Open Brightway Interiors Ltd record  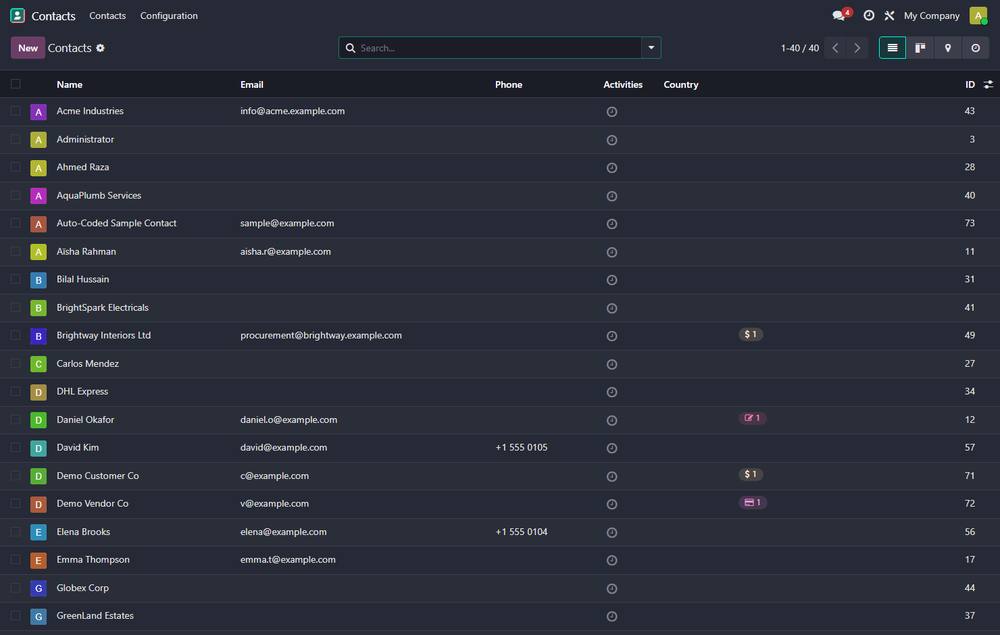click(x=103, y=335)
